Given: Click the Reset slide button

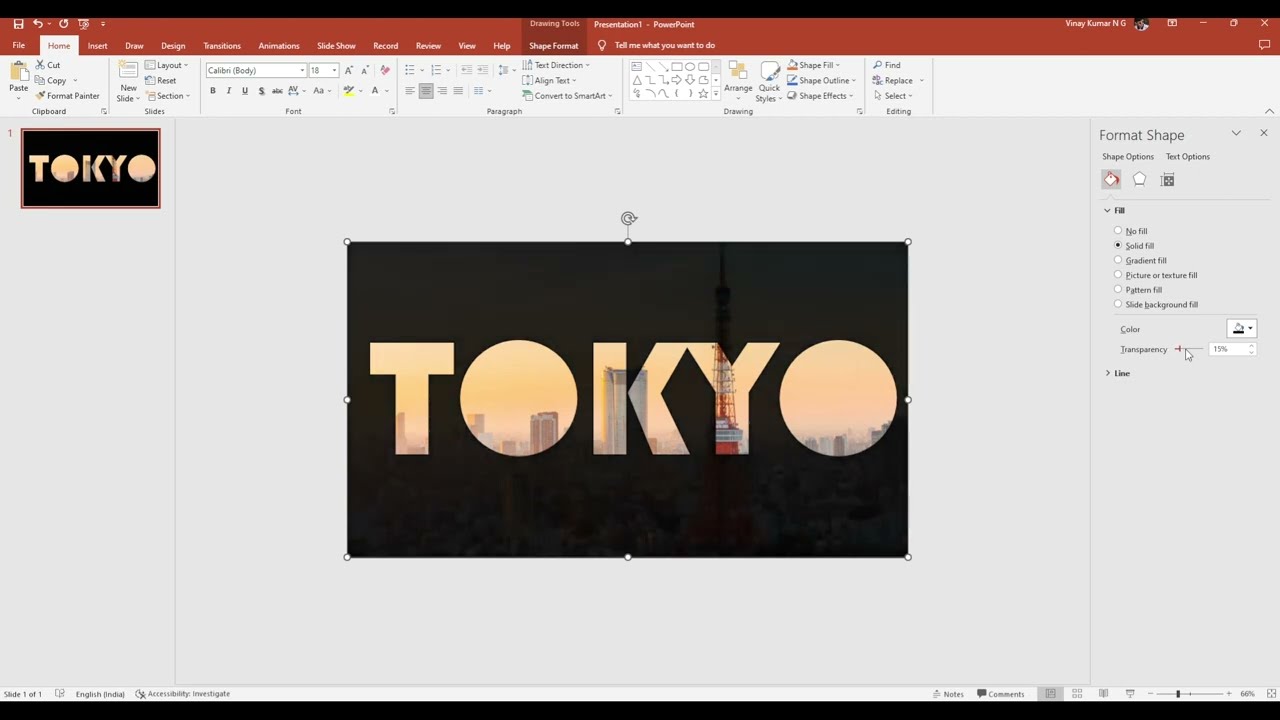Looking at the screenshot, I should coord(160,80).
